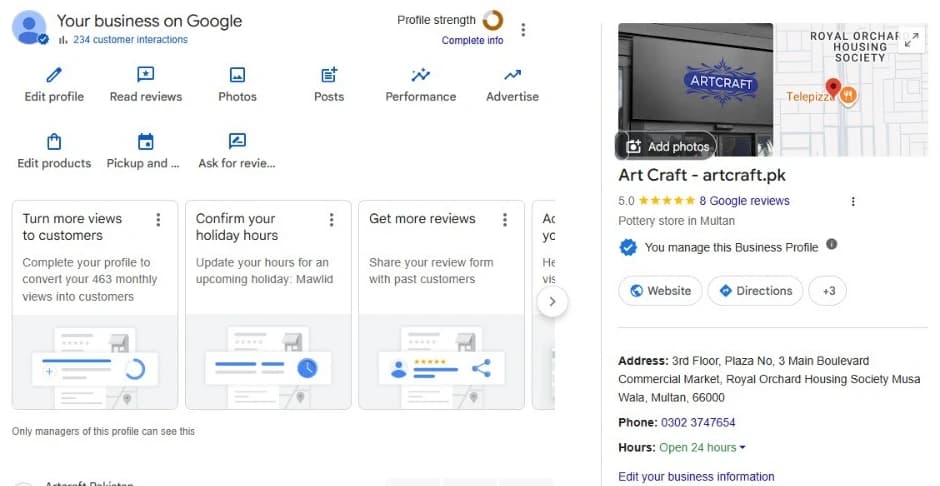This screenshot has height=486, width=940.
Task: Open 234 customer interactions link
Action: click(130, 40)
